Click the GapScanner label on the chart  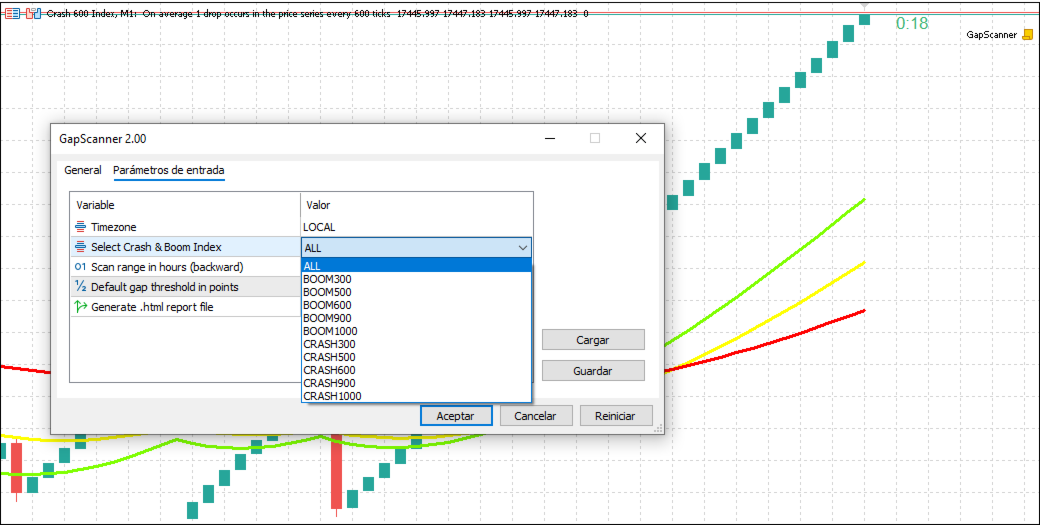click(x=992, y=34)
